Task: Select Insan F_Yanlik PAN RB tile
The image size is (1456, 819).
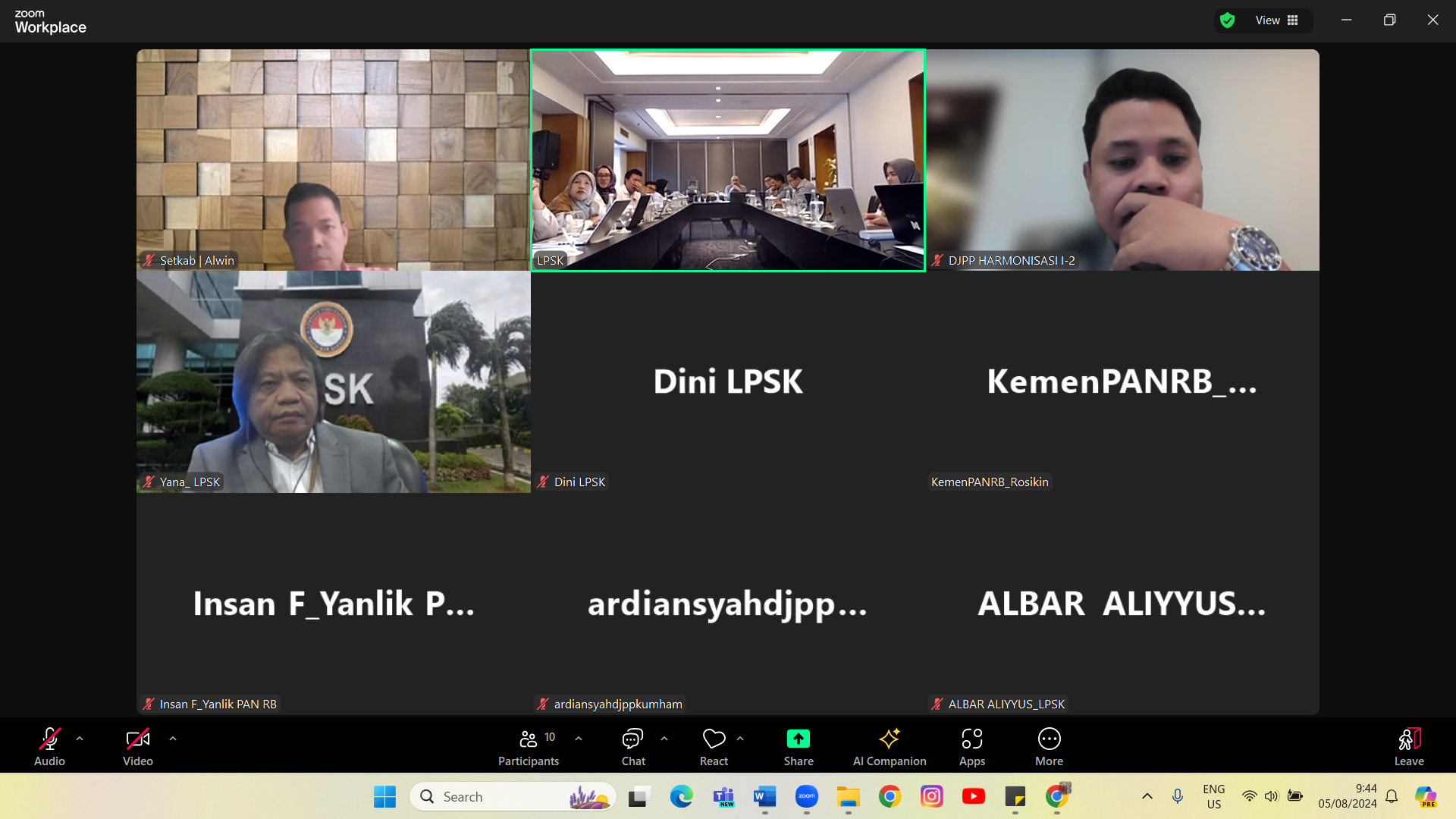Action: pyautogui.click(x=333, y=604)
